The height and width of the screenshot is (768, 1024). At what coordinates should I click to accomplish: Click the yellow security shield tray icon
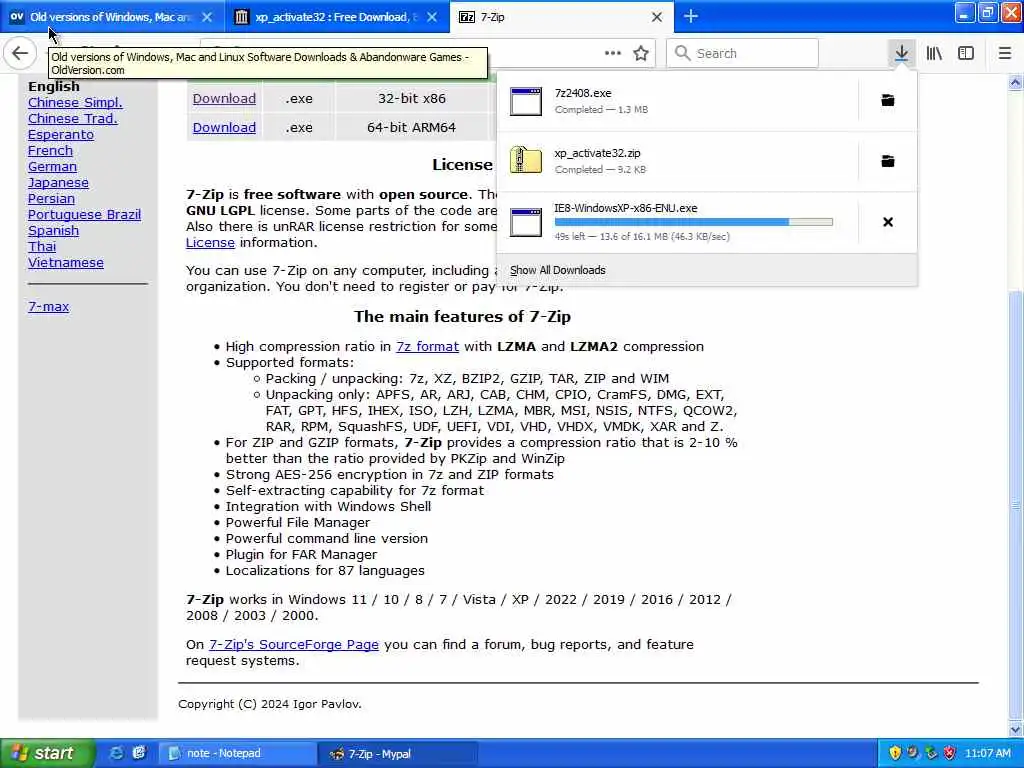[895, 753]
